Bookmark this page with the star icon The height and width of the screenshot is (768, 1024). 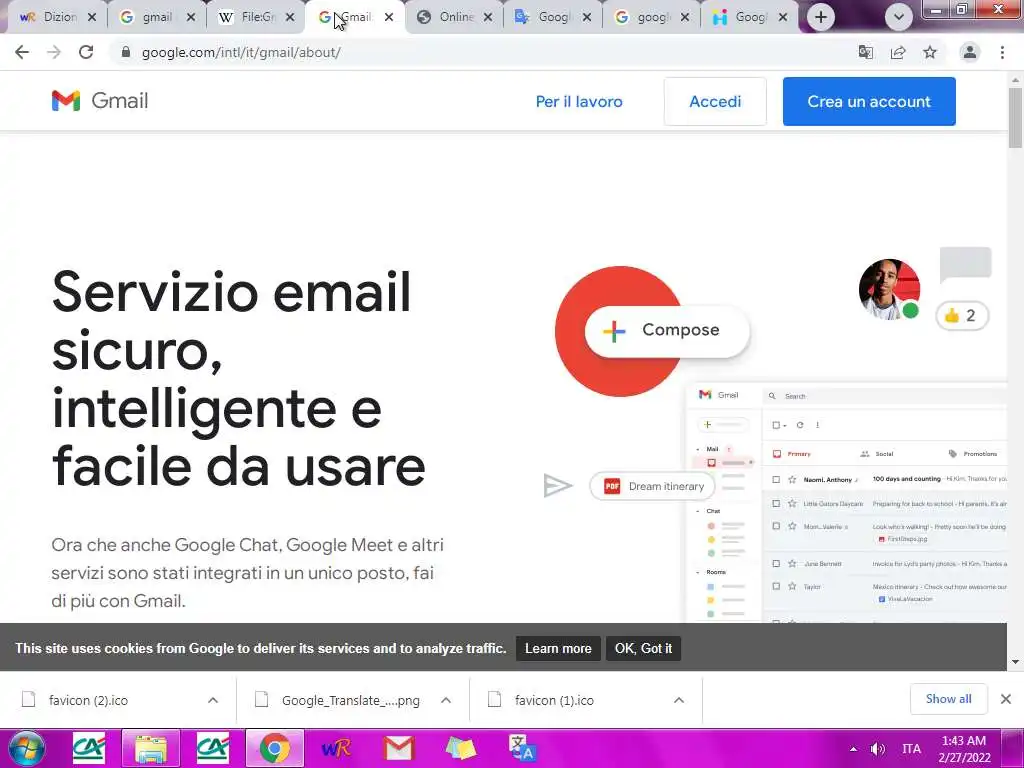(930, 52)
